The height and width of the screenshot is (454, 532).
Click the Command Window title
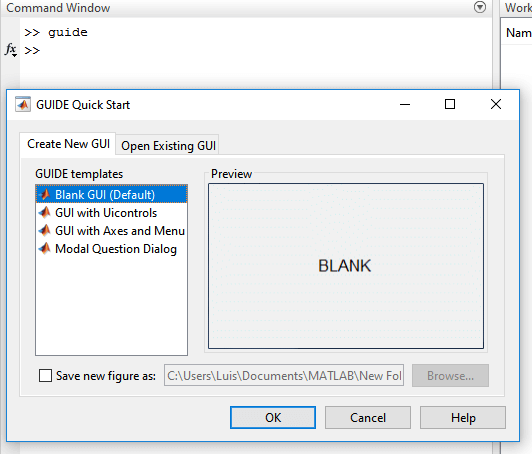click(58, 7)
